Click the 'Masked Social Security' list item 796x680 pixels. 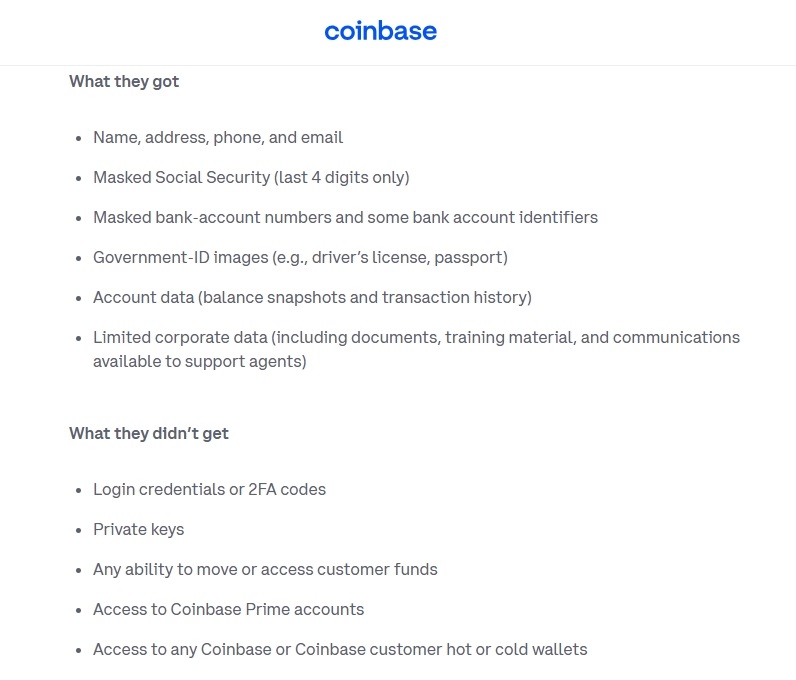click(251, 177)
